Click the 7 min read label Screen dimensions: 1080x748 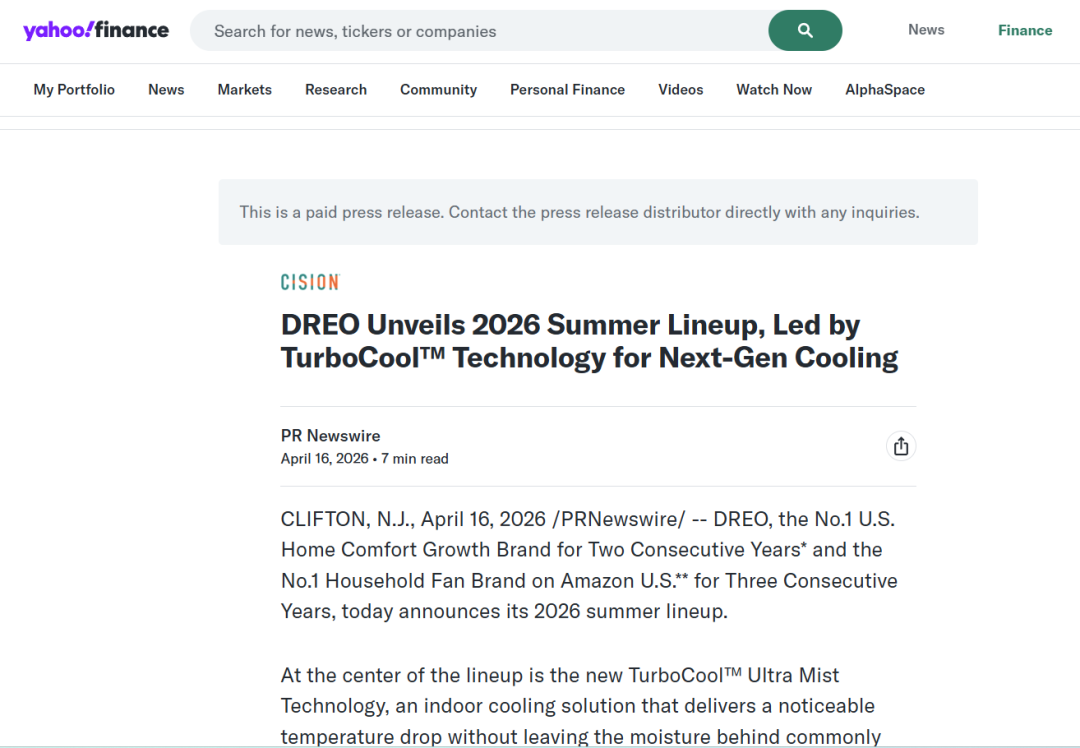pos(415,459)
